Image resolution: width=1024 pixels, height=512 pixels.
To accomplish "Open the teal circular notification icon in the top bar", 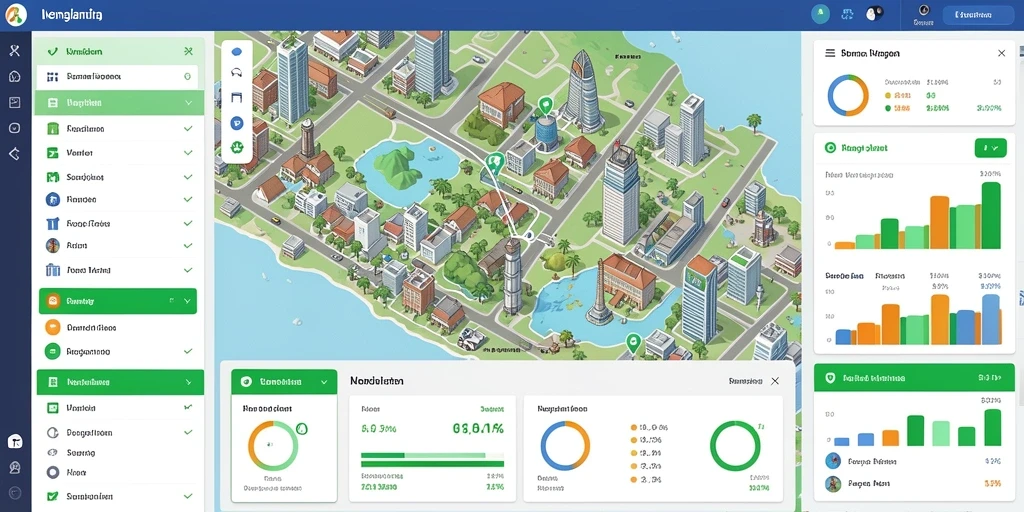I will coord(820,14).
